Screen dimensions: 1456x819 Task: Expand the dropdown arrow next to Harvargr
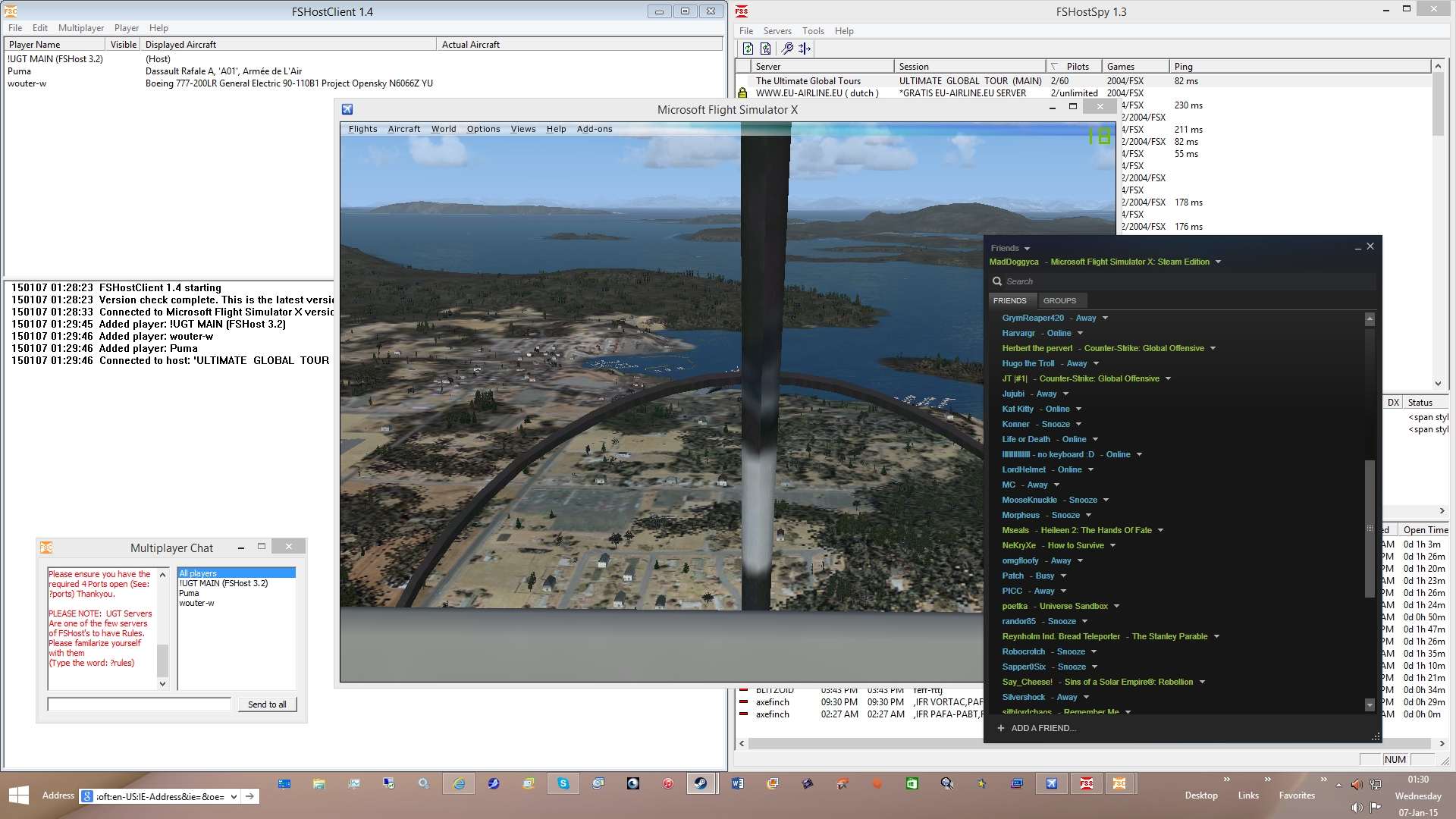coord(1081,334)
